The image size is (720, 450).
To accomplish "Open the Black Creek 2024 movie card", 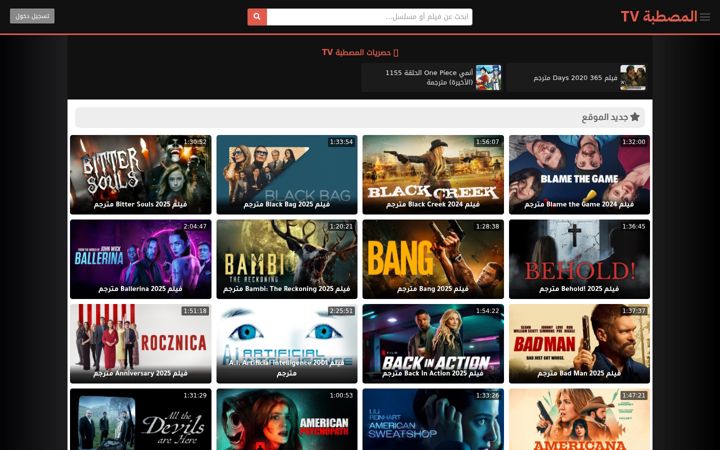I will (433, 174).
